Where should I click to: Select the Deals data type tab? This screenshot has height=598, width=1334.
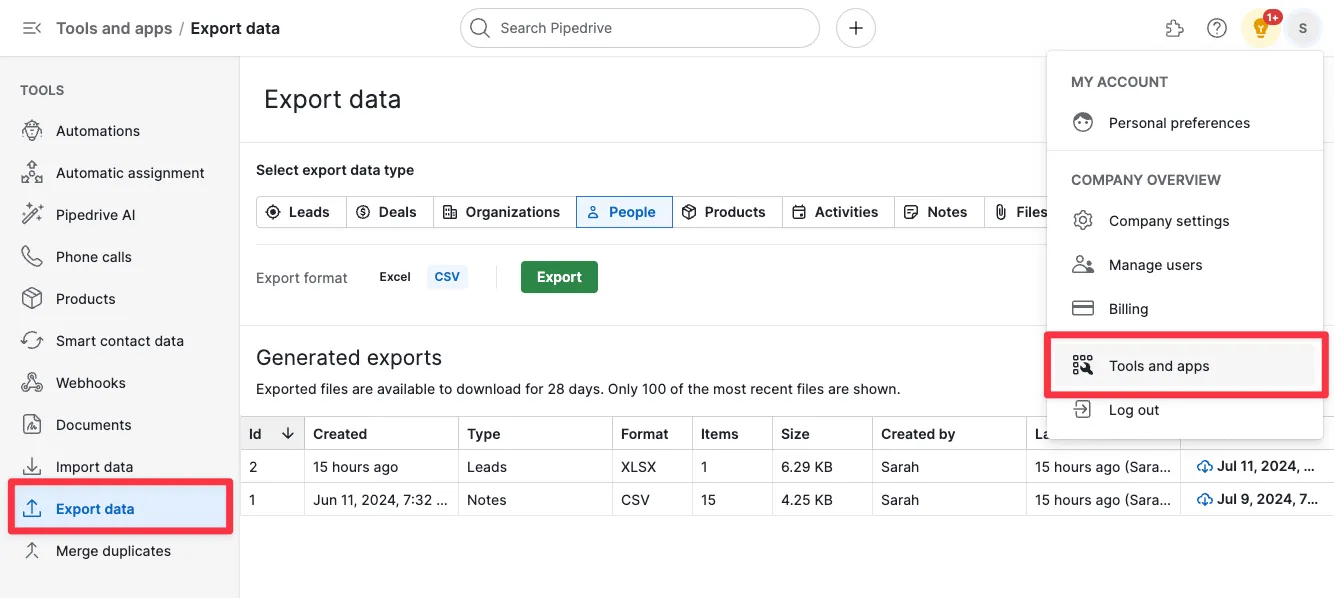point(389,212)
